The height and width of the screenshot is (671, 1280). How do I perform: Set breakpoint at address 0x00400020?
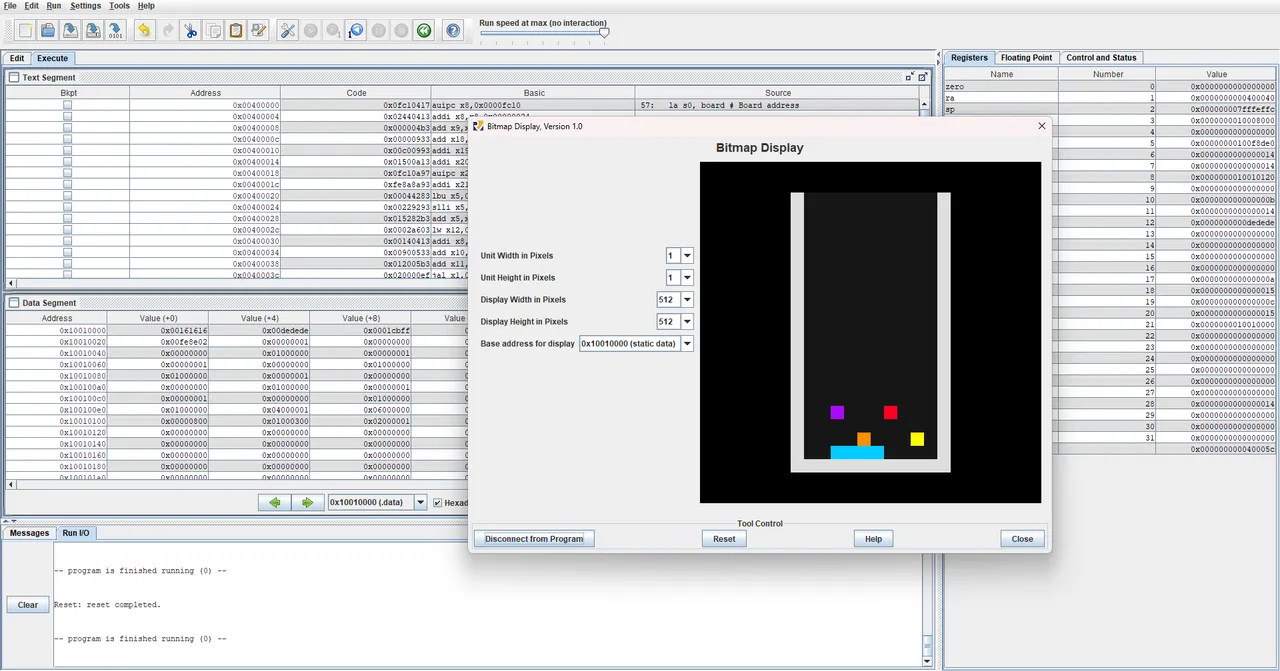click(x=68, y=196)
